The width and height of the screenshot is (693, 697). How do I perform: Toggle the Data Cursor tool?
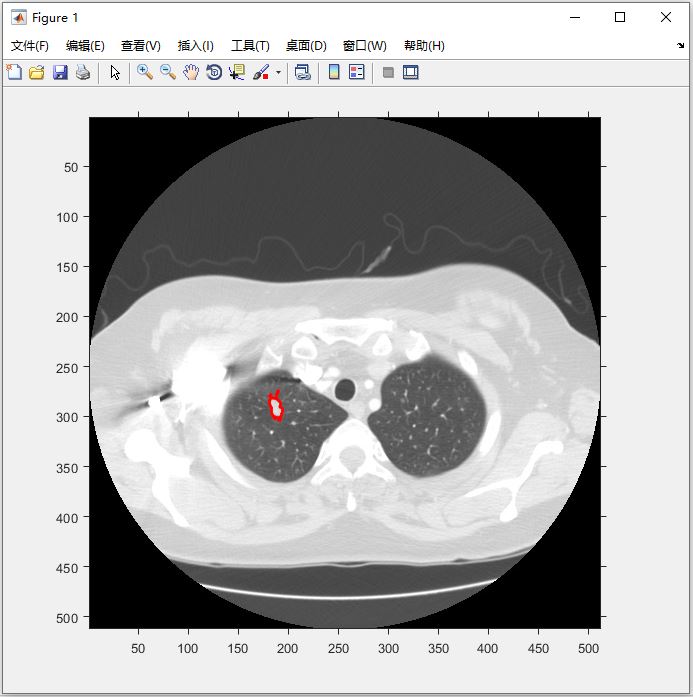[x=237, y=72]
